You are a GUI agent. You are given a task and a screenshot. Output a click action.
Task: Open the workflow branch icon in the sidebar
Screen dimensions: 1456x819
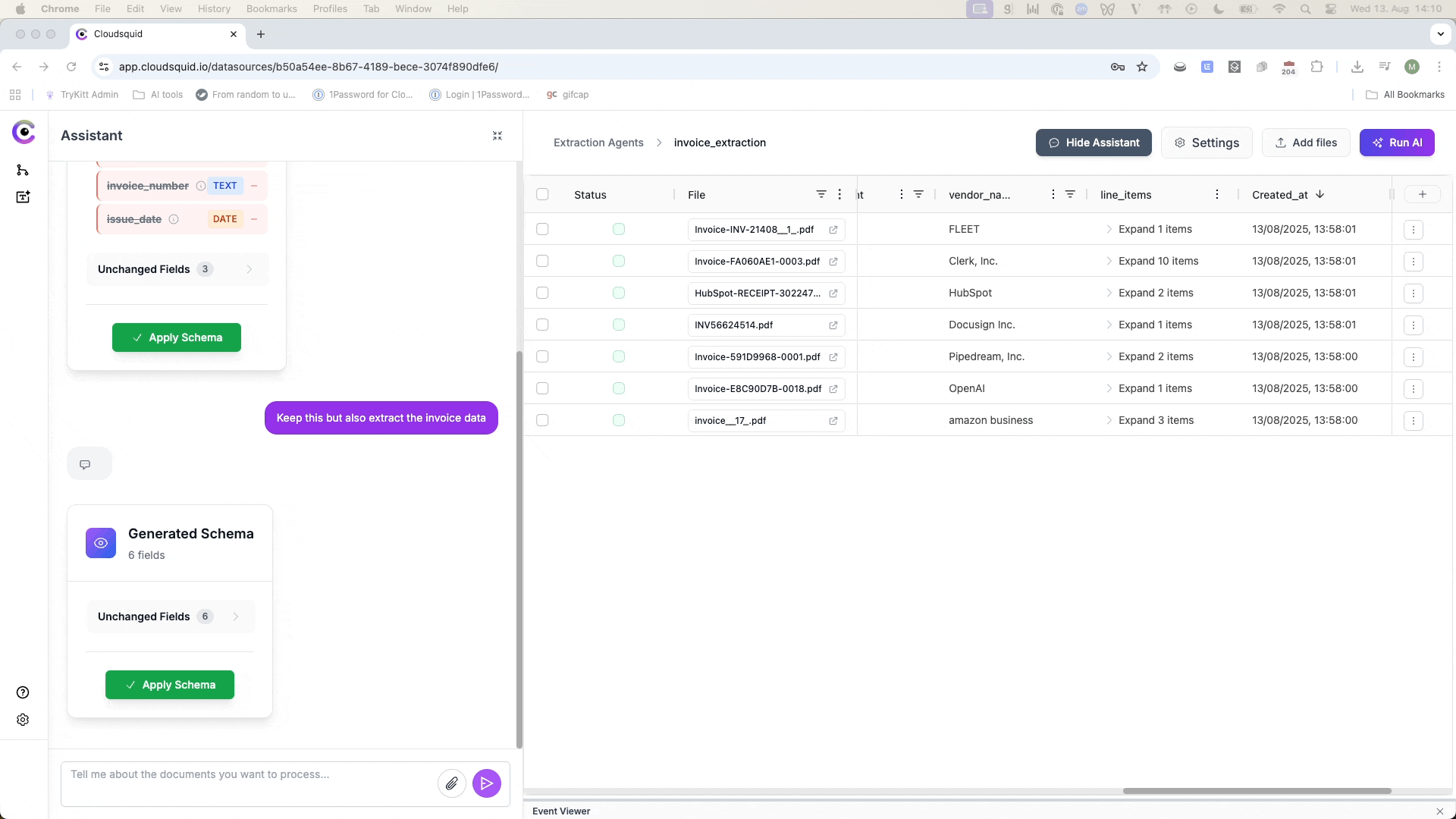(23, 170)
